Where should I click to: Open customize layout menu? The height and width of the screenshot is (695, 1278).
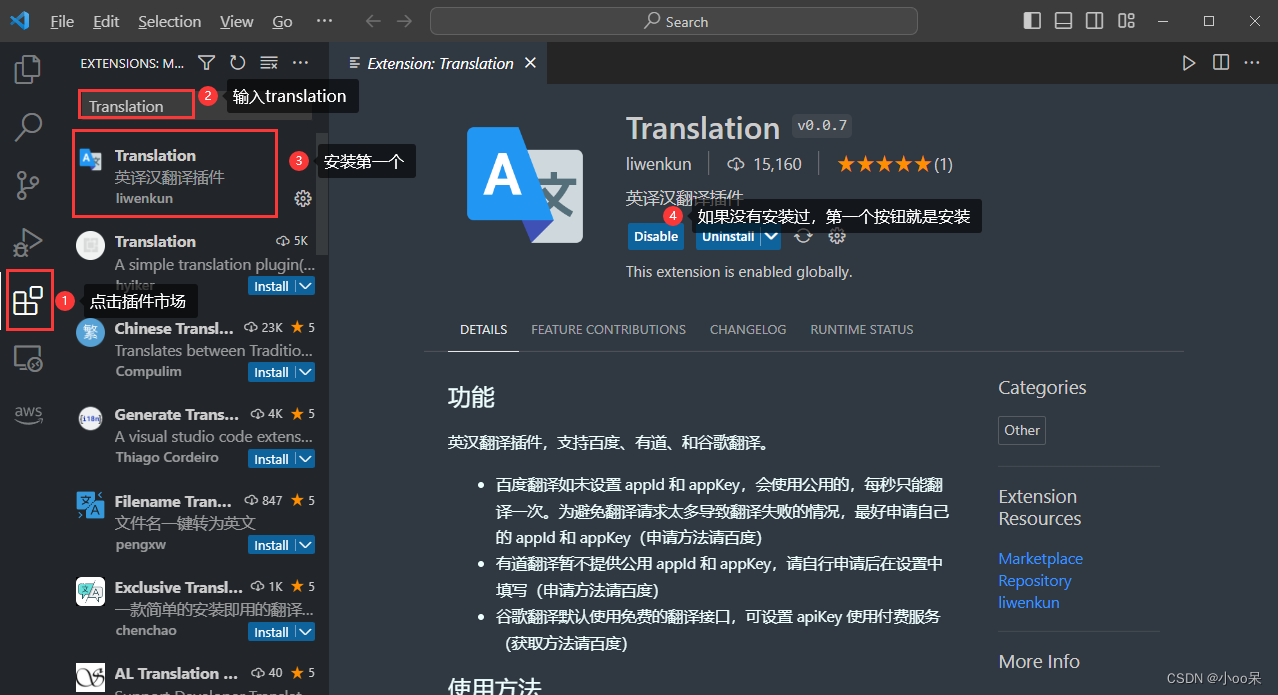(1126, 21)
